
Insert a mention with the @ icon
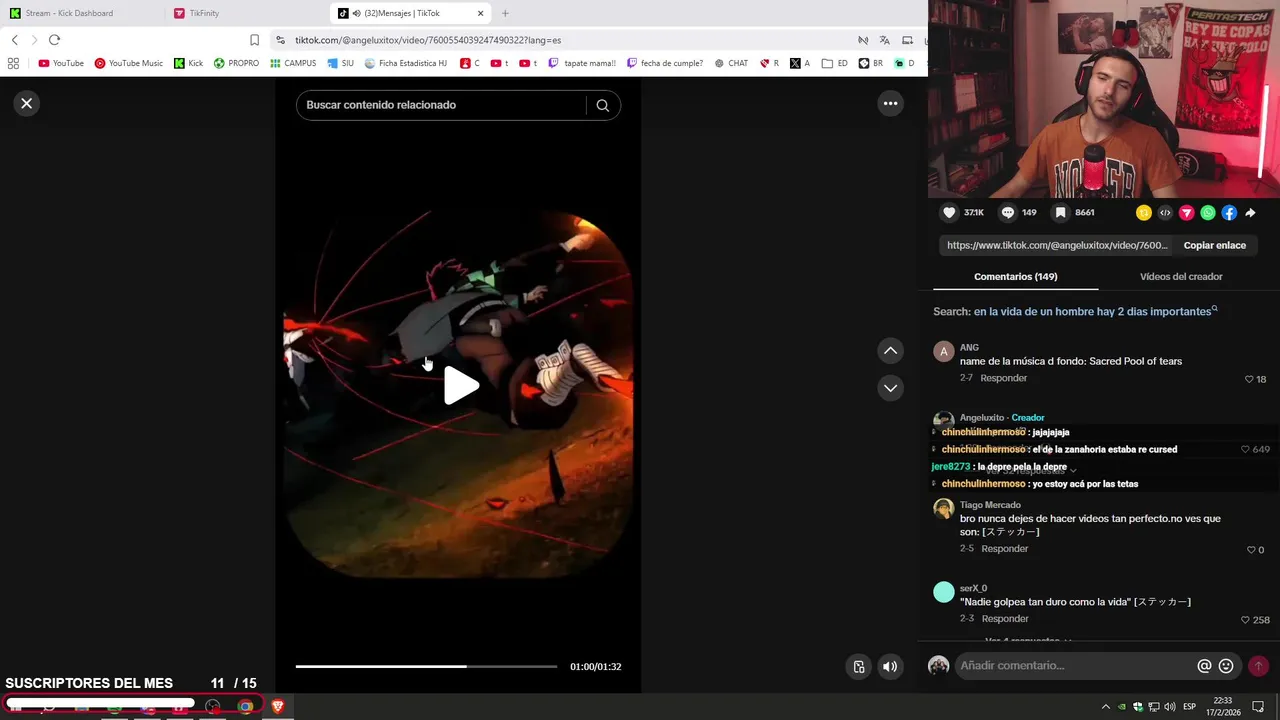pyautogui.click(x=1204, y=666)
